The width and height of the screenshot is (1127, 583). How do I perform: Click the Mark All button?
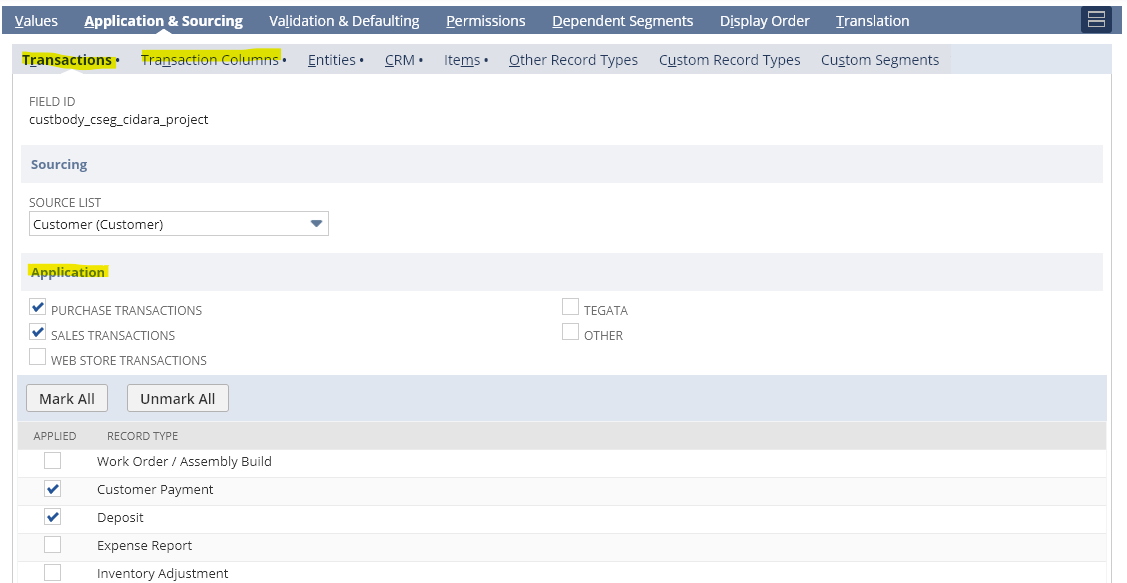click(66, 397)
